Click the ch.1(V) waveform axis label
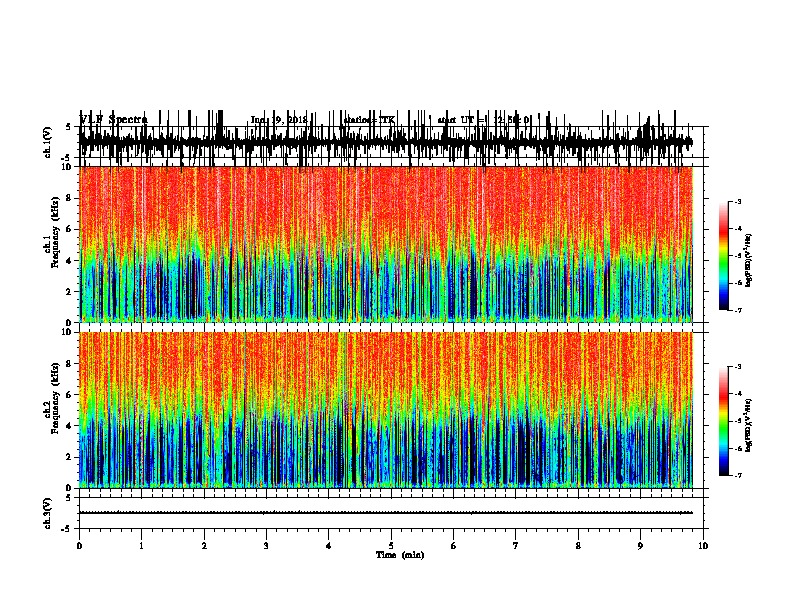792x612 pixels. 48,142
